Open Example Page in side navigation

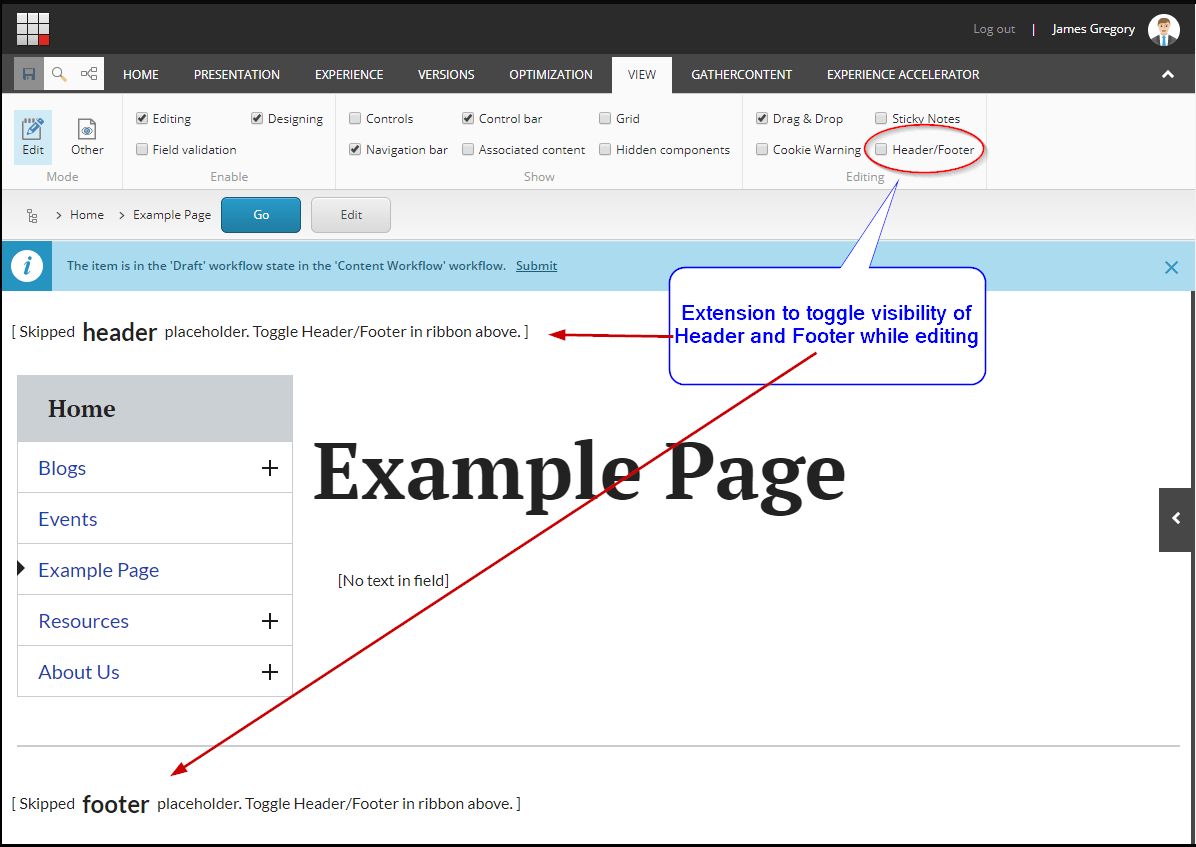pyautogui.click(x=98, y=570)
